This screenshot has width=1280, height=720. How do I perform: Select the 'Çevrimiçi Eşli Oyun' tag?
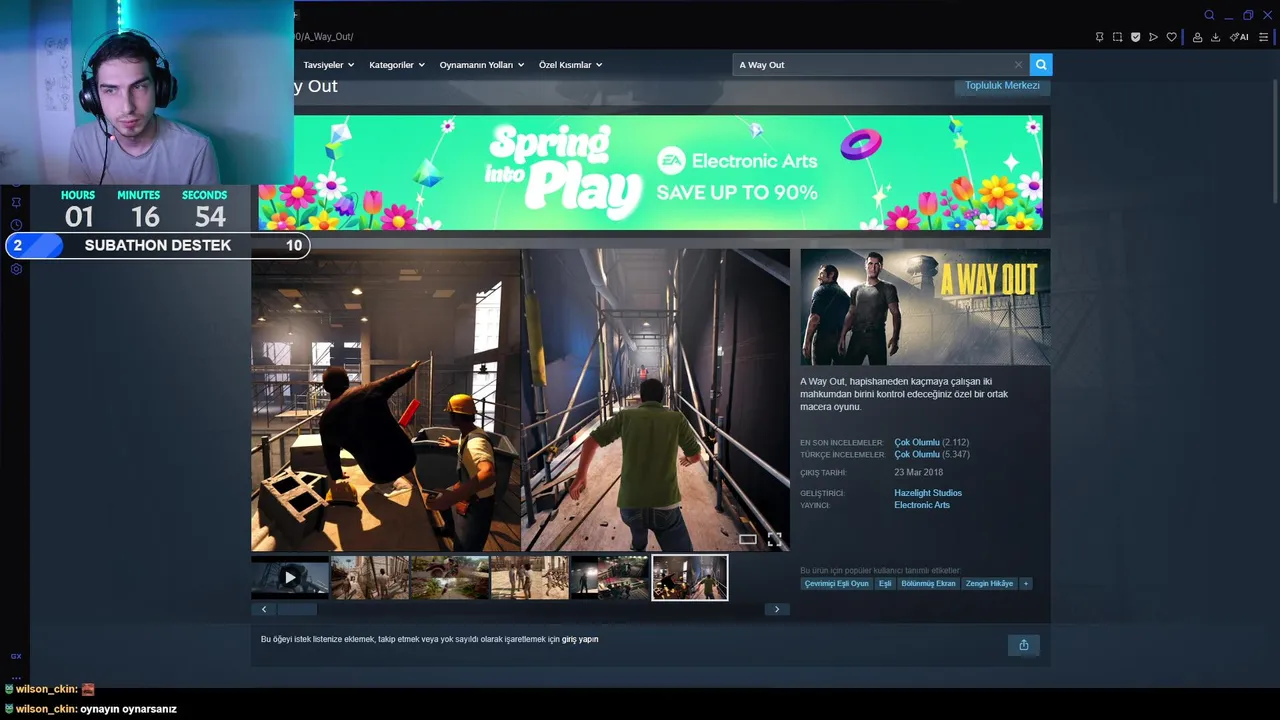coord(836,583)
